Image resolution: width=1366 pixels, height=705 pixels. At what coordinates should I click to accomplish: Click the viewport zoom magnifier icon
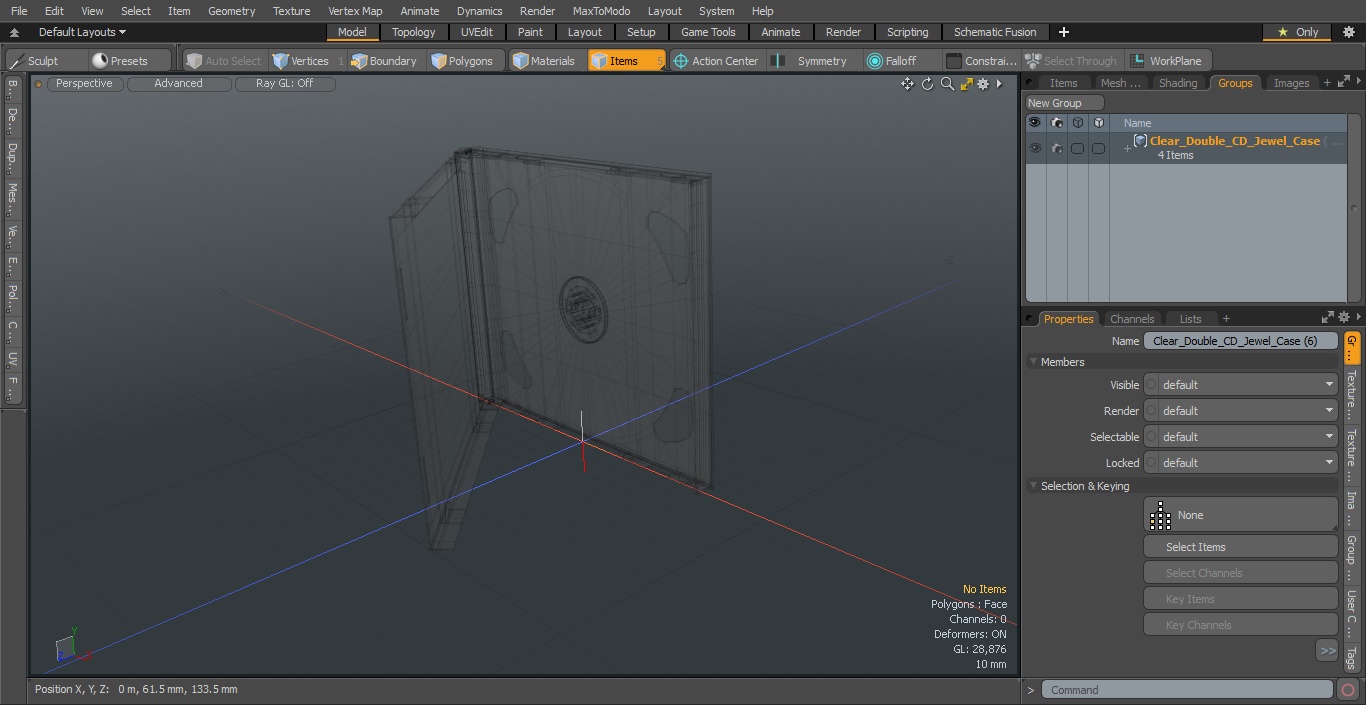pyautogui.click(x=947, y=84)
